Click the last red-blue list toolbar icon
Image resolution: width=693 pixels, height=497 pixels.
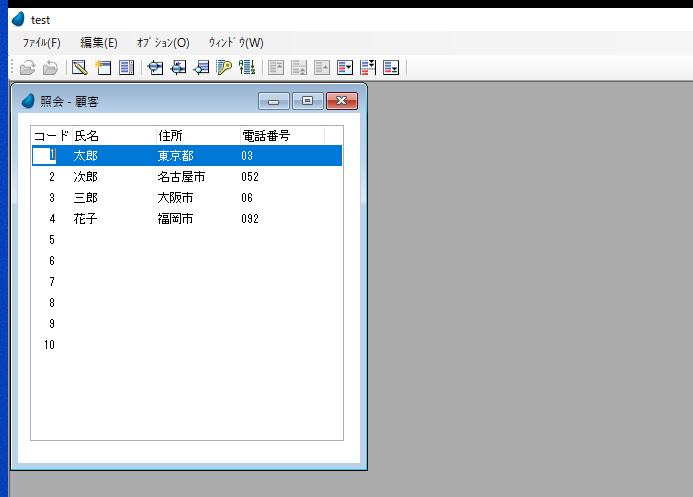[x=391, y=68]
